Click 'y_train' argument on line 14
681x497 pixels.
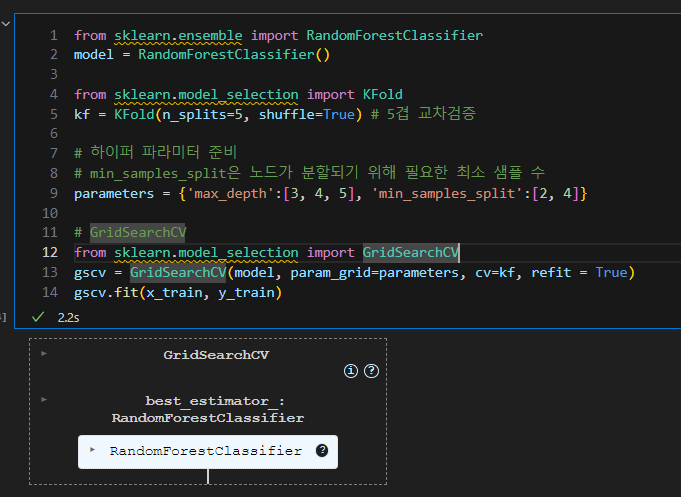click(246, 293)
